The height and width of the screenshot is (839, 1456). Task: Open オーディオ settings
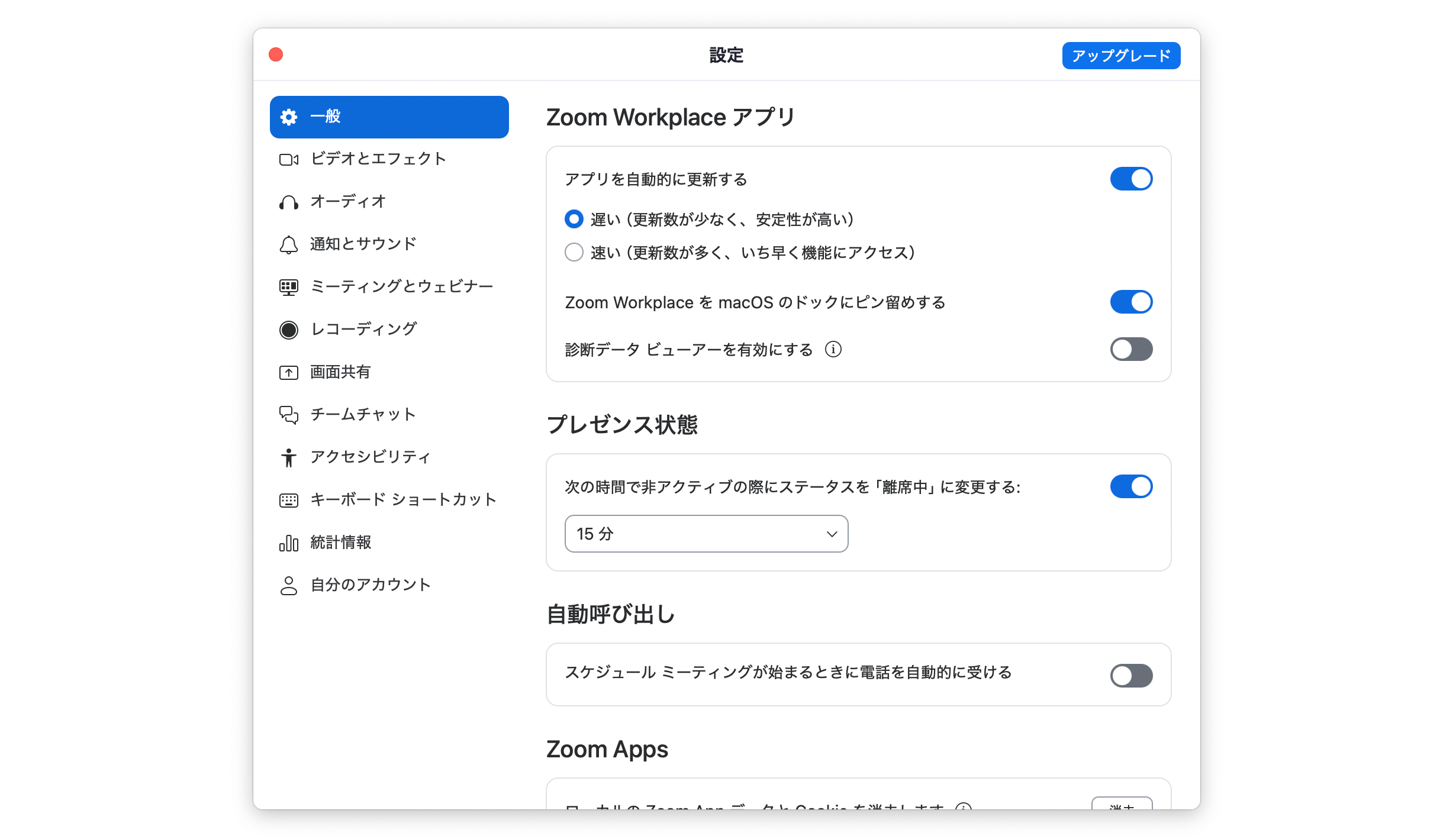pos(389,202)
